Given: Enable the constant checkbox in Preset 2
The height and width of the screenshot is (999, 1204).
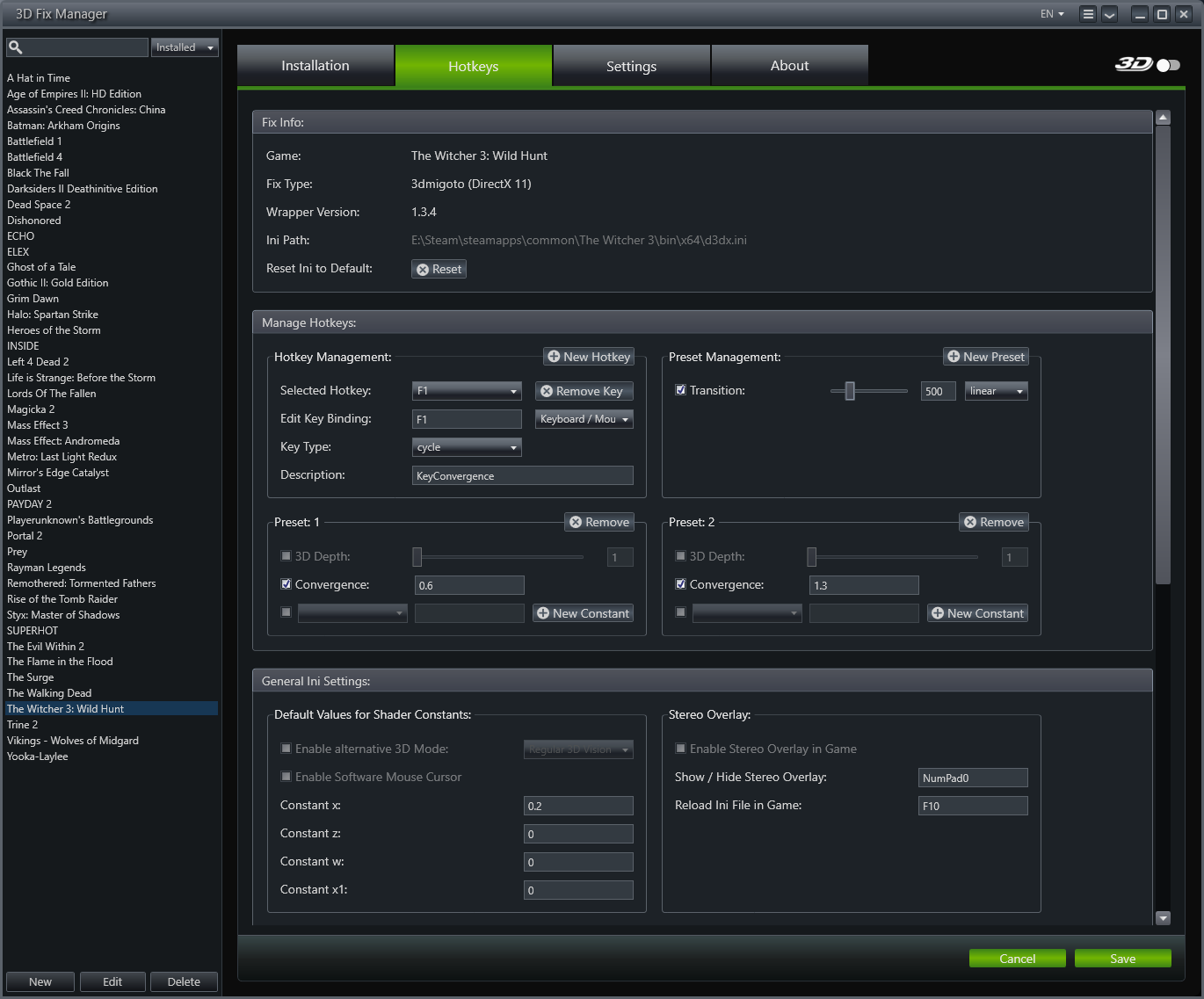Looking at the screenshot, I should pos(680,612).
